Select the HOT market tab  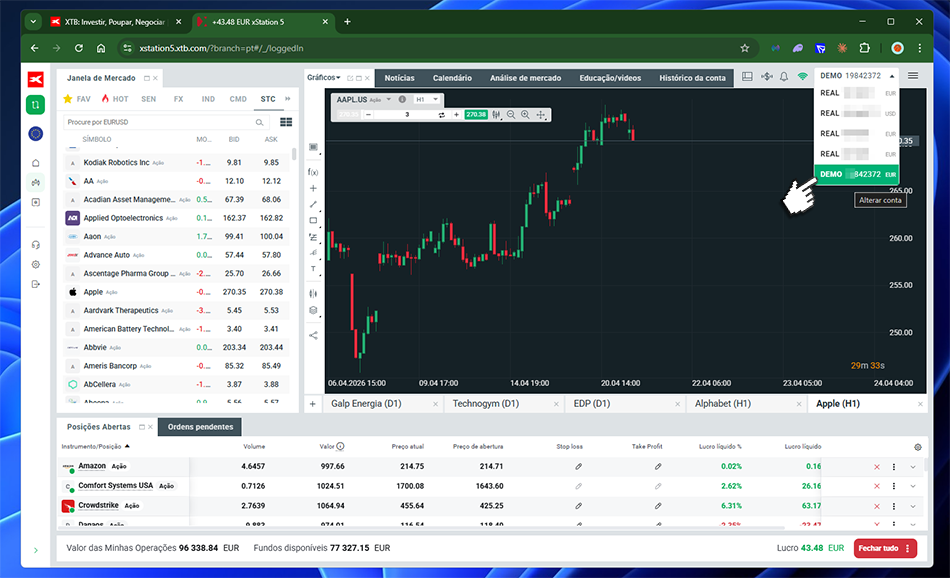click(115, 99)
